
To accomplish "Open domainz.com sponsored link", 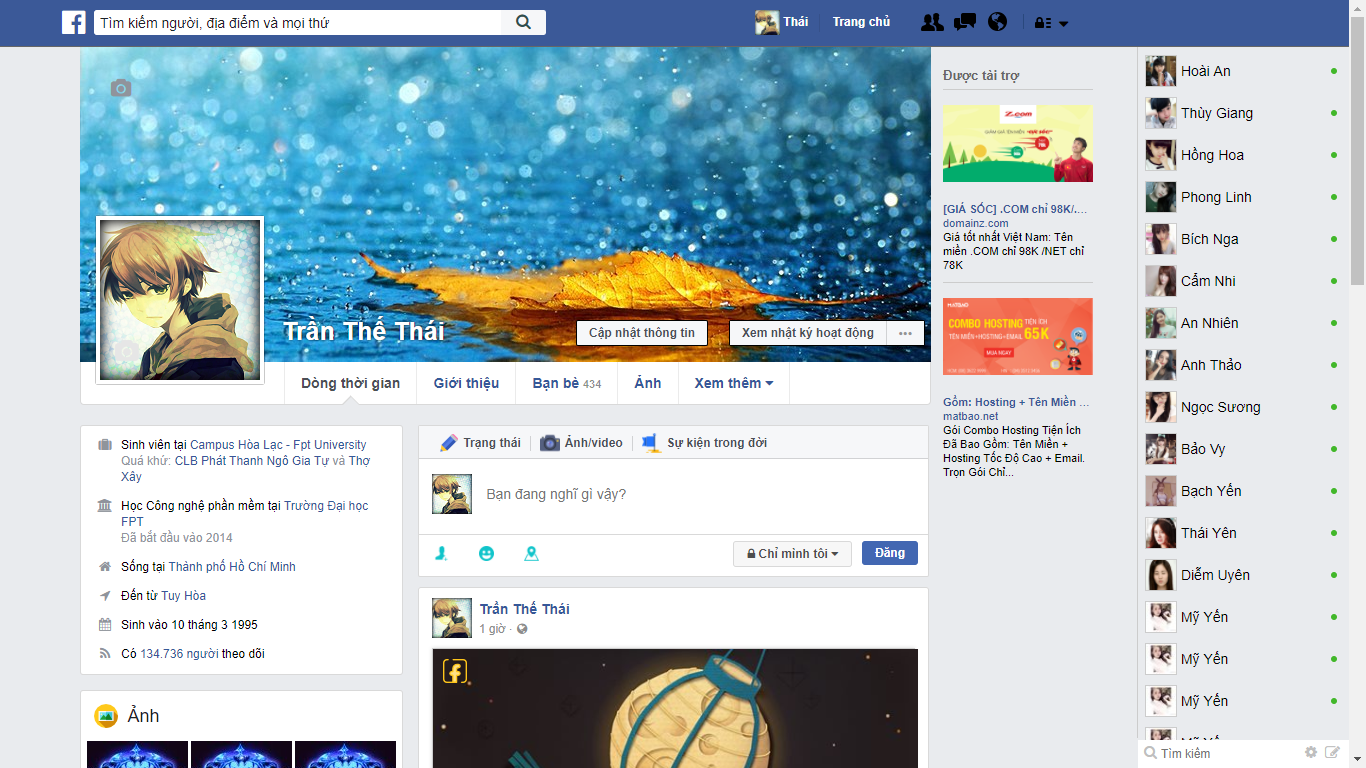I will [975, 223].
